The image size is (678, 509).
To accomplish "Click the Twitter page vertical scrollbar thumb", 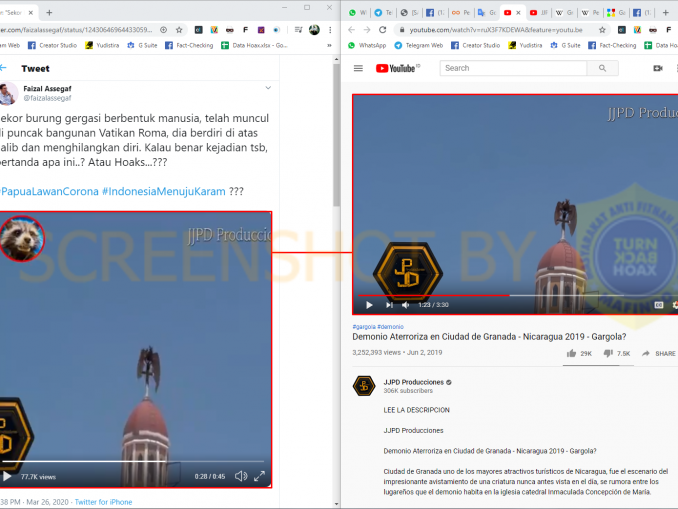I will pos(336,135).
